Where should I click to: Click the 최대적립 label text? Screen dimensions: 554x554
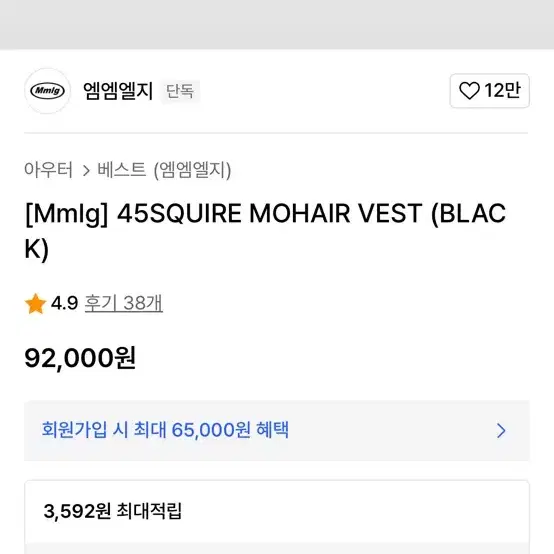tap(149, 511)
